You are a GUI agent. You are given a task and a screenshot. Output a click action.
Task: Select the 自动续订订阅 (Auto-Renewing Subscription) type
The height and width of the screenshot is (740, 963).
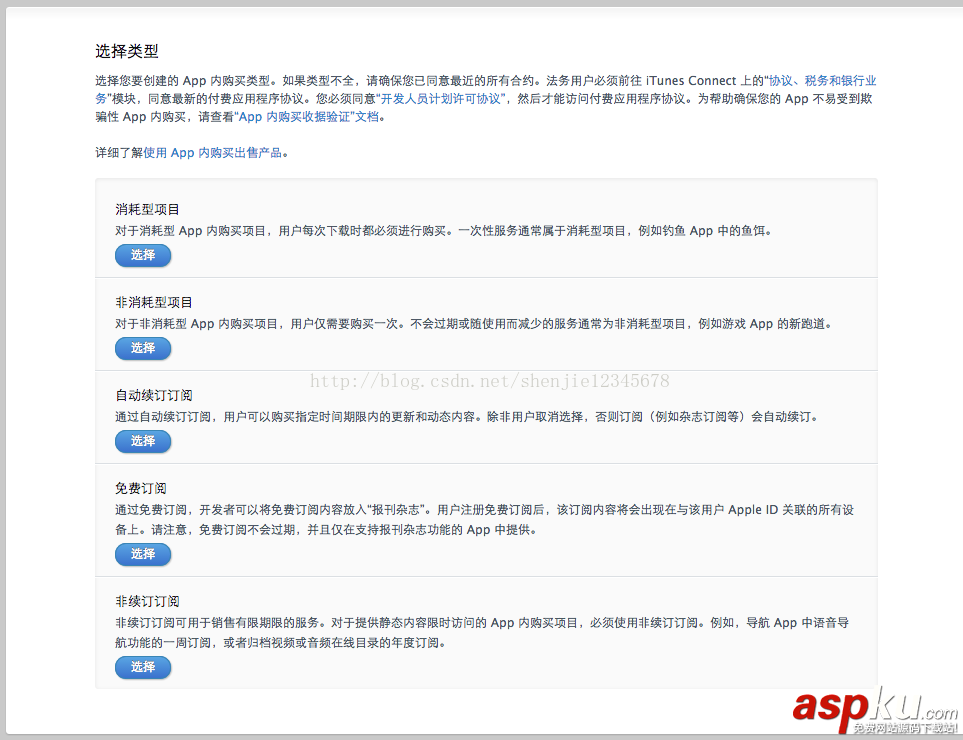tap(142, 441)
